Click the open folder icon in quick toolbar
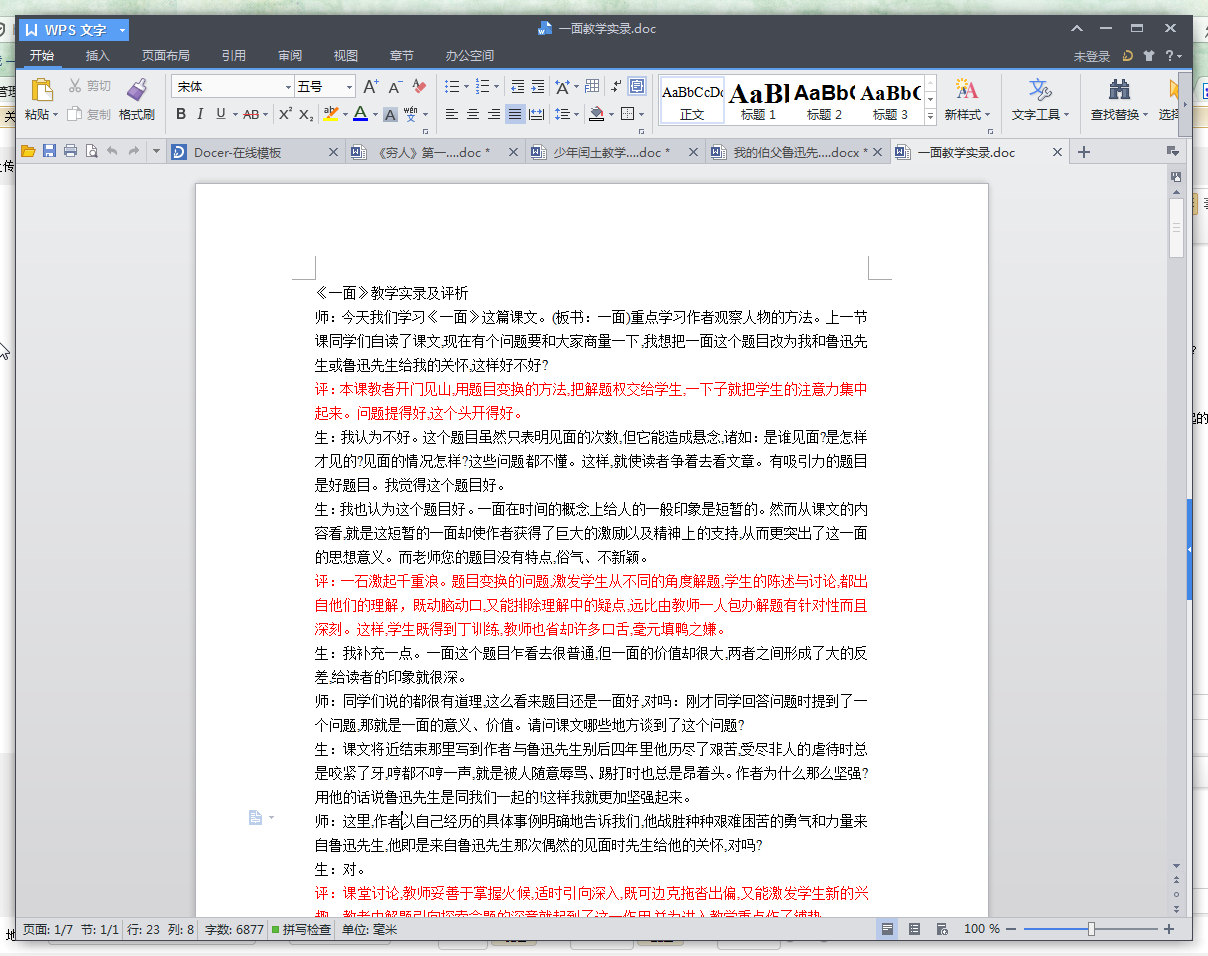 tap(28, 152)
